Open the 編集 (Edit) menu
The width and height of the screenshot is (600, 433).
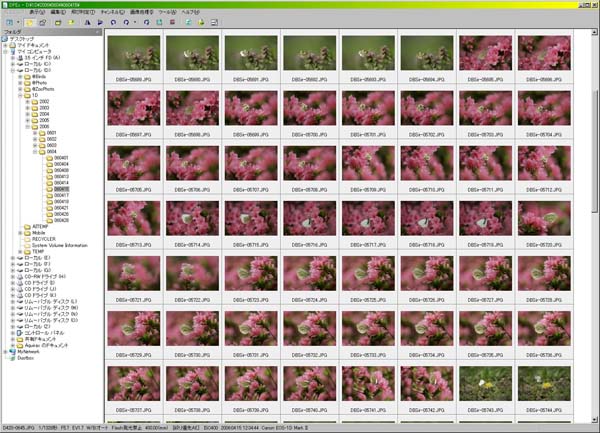58,12
